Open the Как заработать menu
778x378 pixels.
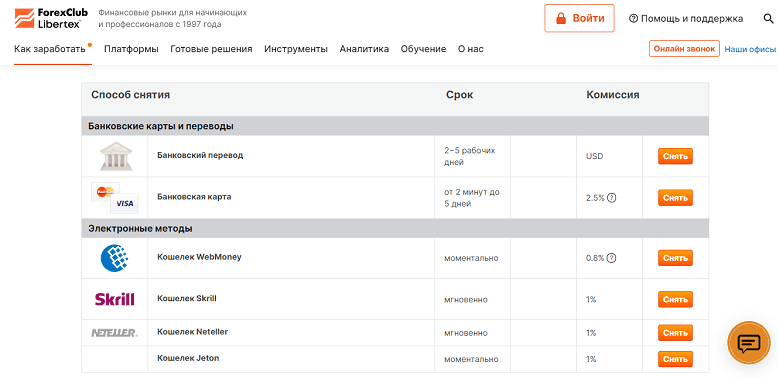coord(50,49)
